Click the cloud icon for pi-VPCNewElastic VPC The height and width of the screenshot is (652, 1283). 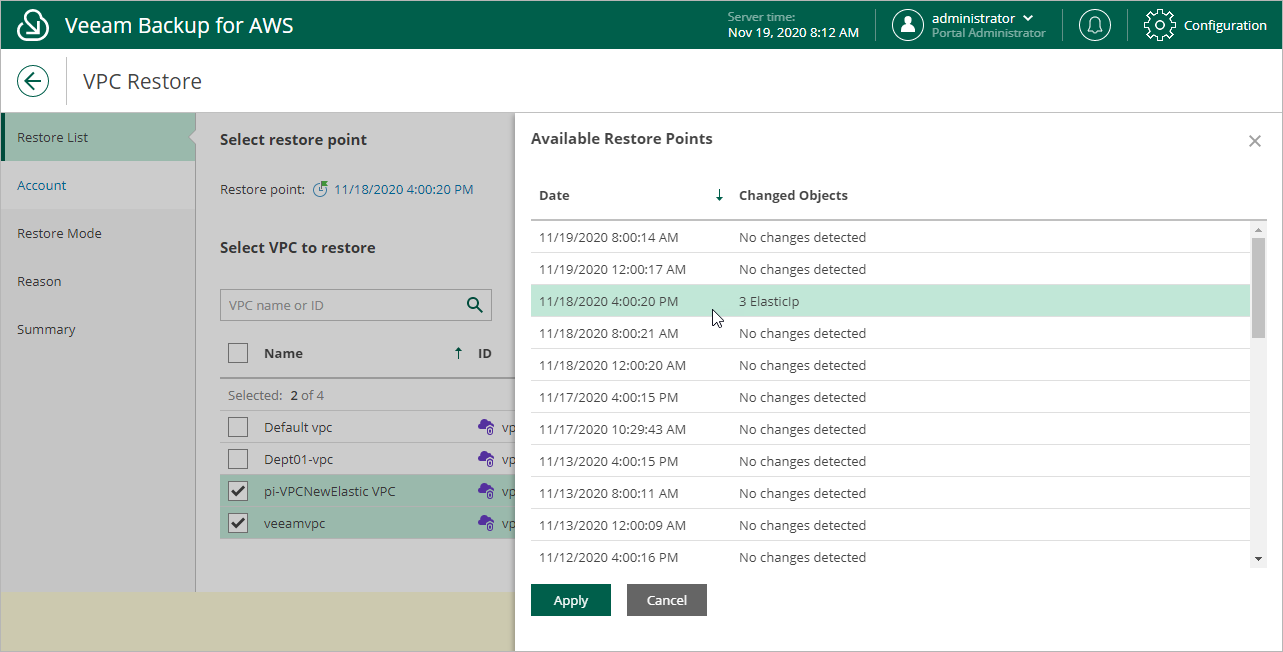(x=486, y=491)
